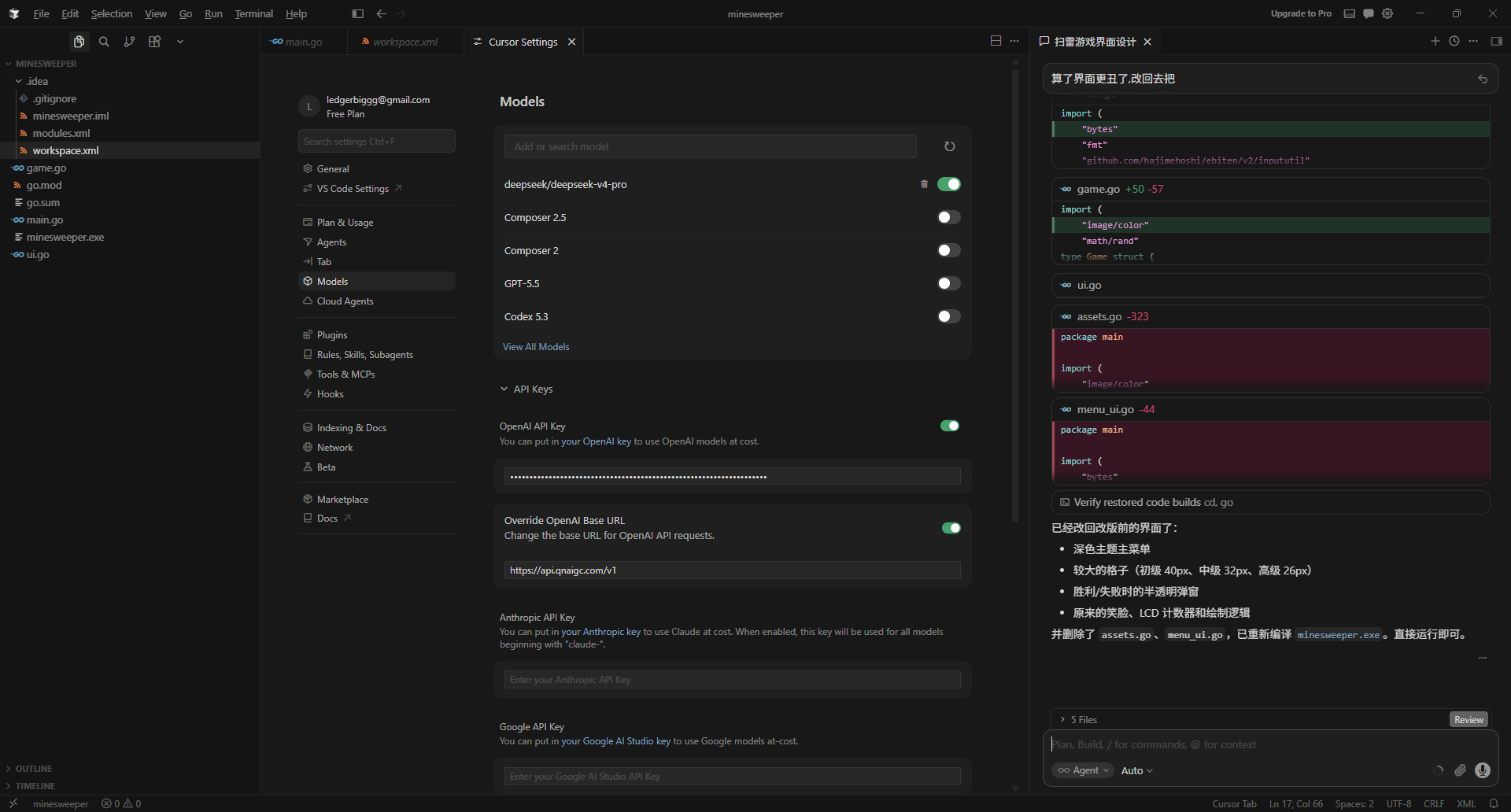Refresh the models list
This screenshot has width=1511, height=812.
950,146
